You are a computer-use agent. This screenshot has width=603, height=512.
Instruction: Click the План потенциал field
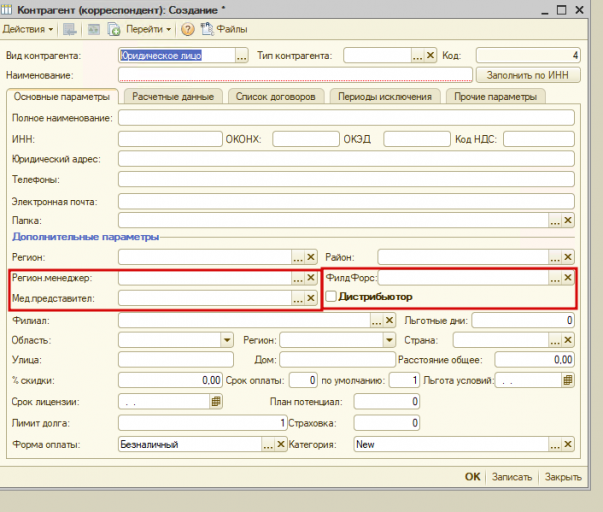coord(387,402)
